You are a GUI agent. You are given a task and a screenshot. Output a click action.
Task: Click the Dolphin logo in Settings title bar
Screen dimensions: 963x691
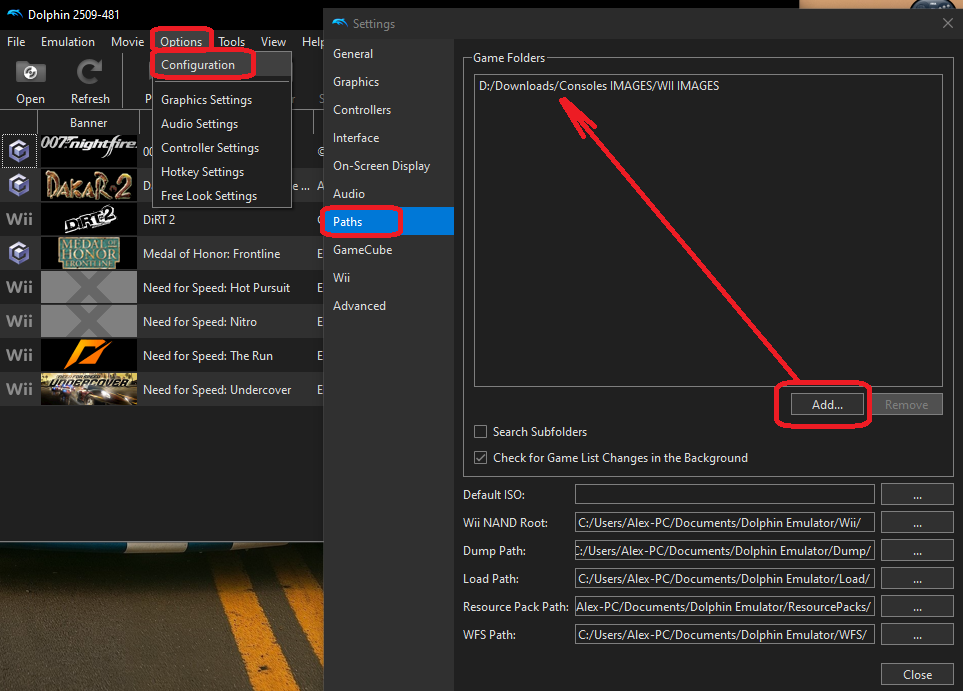point(339,23)
